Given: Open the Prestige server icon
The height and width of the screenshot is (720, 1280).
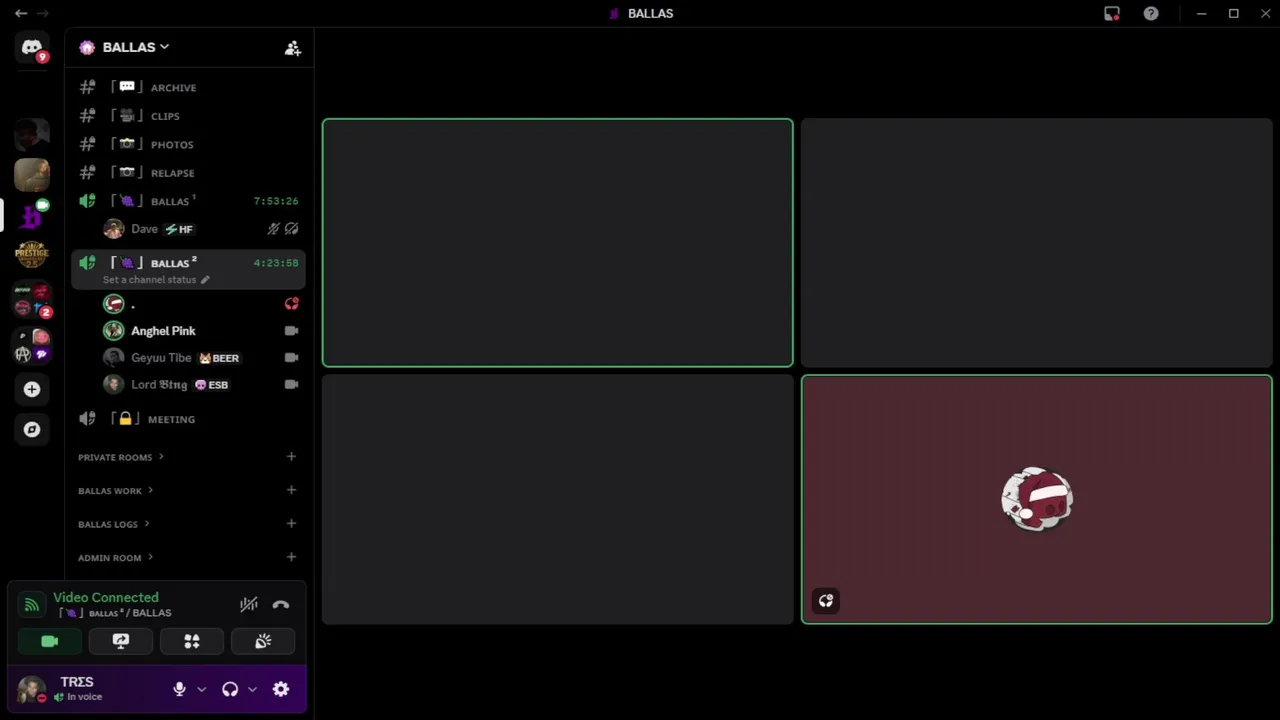Looking at the screenshot, I should tap(32, 255).
